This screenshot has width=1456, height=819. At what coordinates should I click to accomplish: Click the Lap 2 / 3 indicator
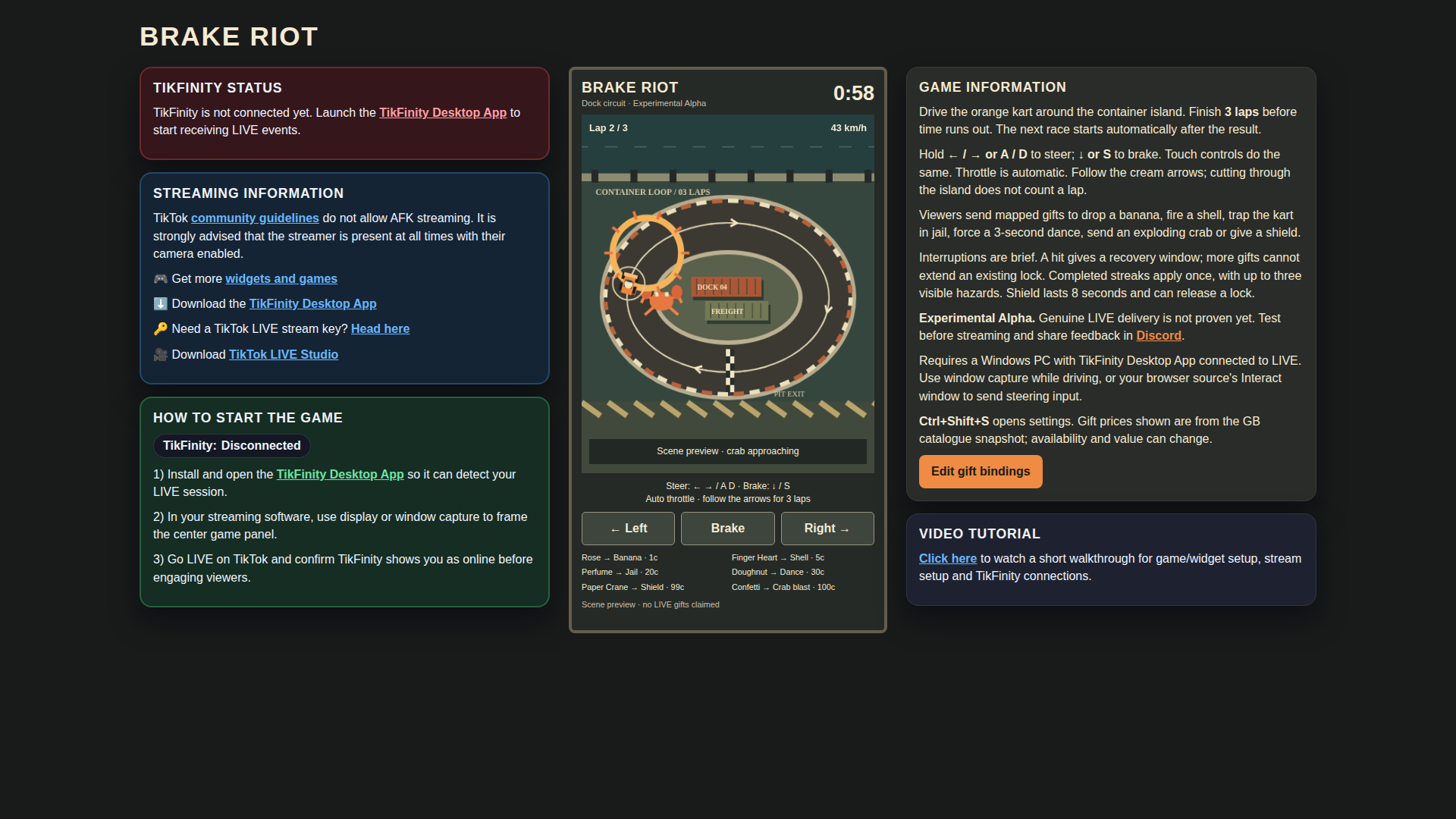coord(608,128)
